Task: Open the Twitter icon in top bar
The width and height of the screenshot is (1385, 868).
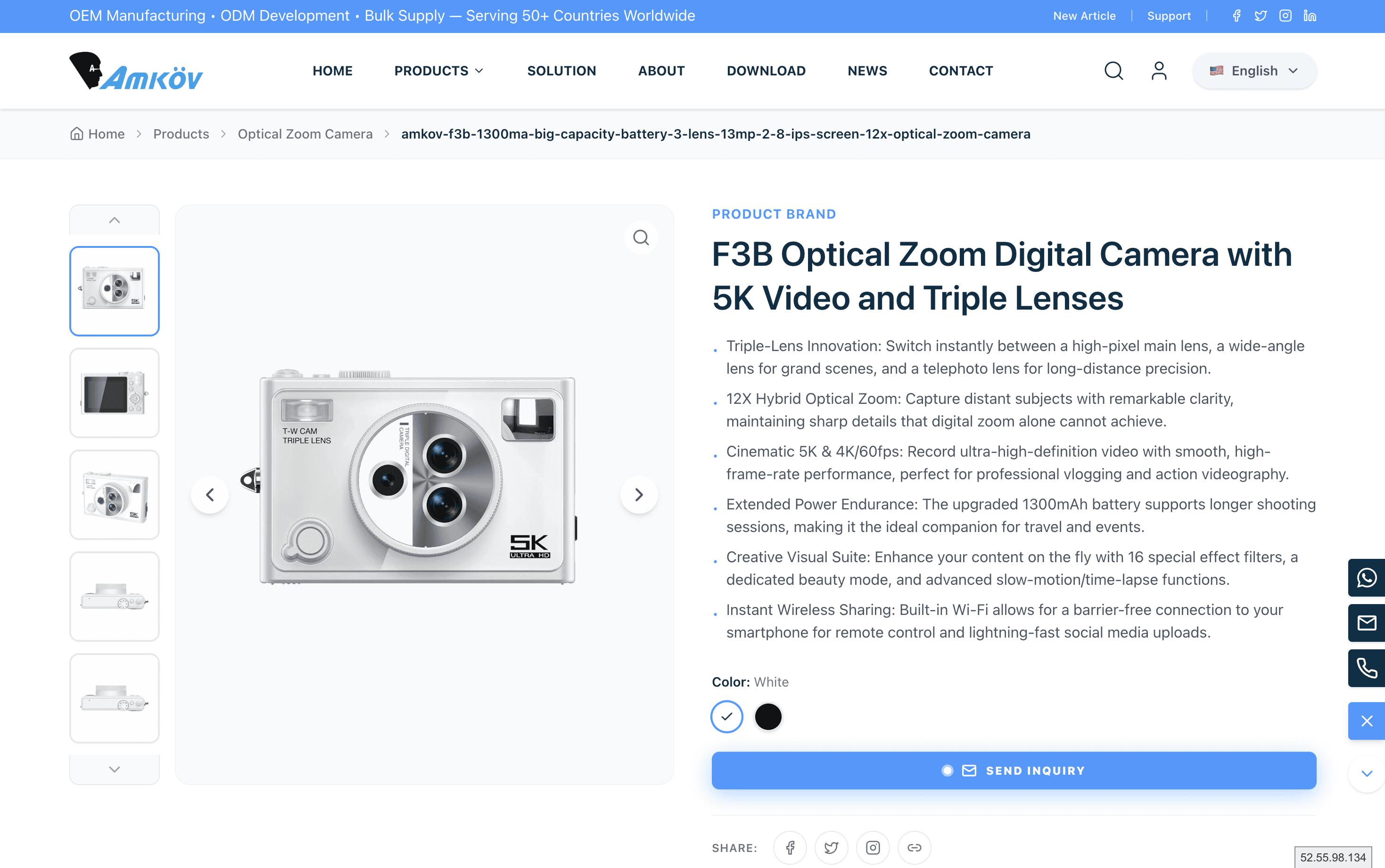Action: 1261,16
